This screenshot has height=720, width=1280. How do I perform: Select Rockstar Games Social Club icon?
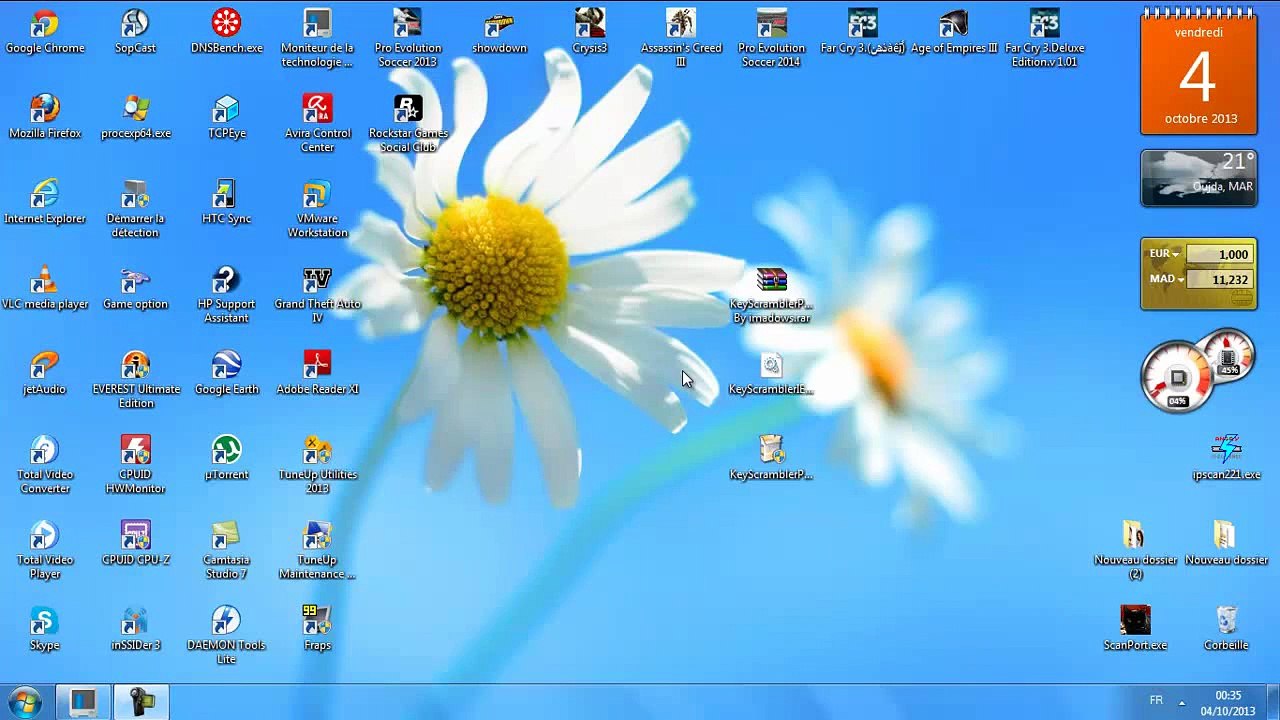(407, 123)
